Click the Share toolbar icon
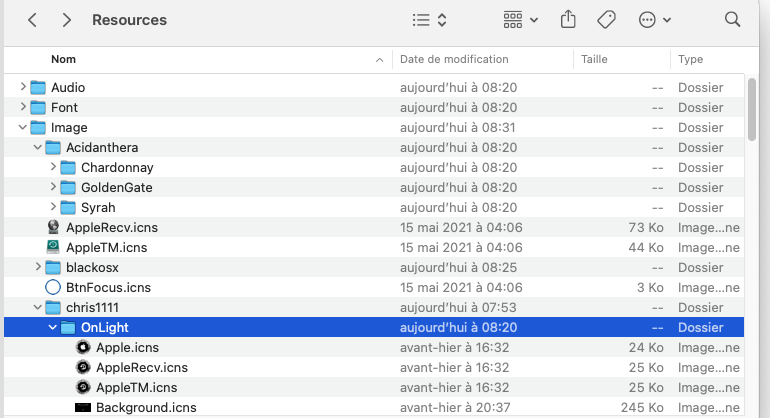 point(568,20)
